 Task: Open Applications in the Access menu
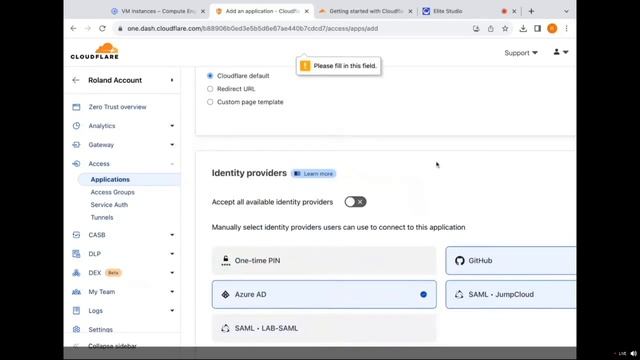tap(110, 180)
